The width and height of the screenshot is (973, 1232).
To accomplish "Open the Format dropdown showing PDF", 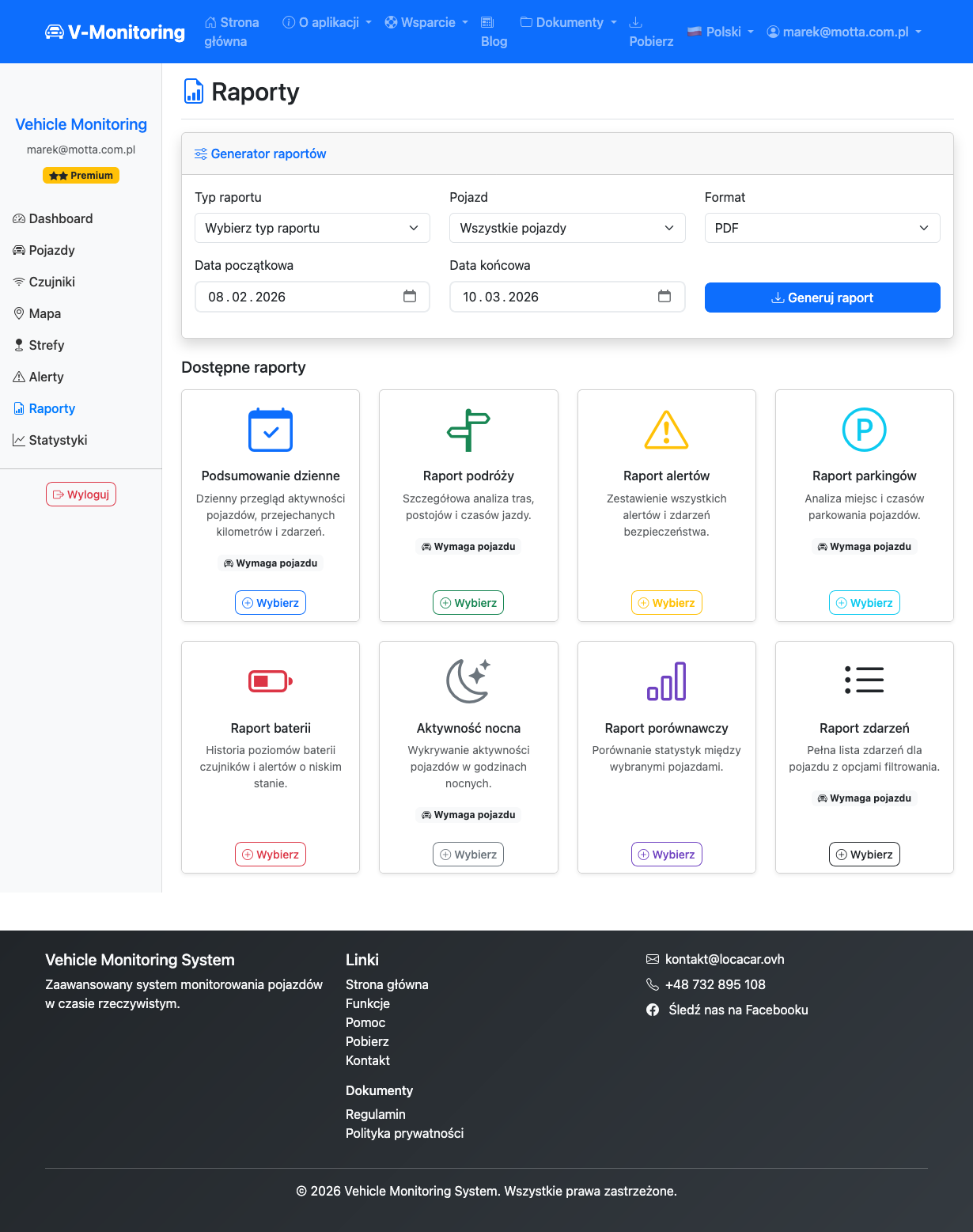I will pos(822,228).
